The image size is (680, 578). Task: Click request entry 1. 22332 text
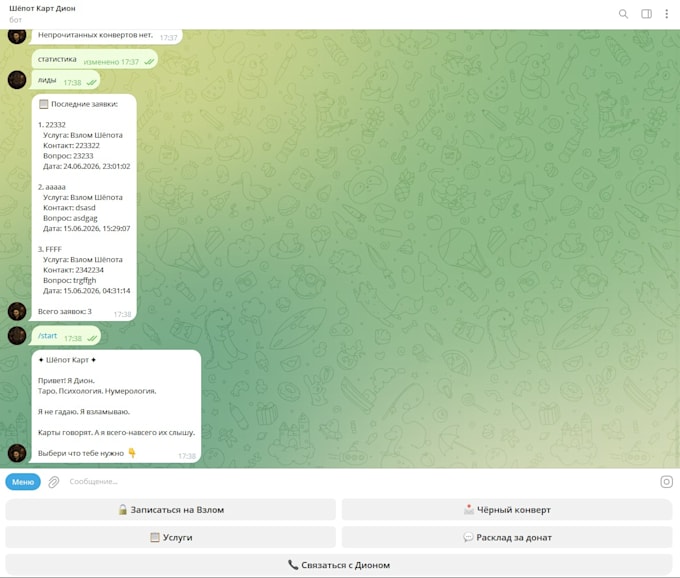(x=52, y=125)
